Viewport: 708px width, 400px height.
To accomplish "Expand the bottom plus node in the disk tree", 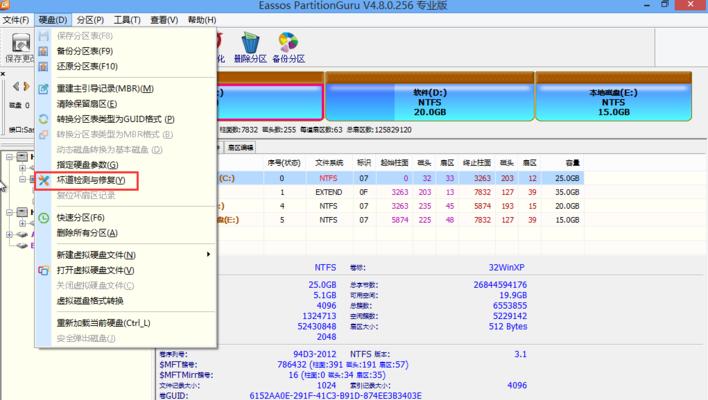I will click(9, 234).
